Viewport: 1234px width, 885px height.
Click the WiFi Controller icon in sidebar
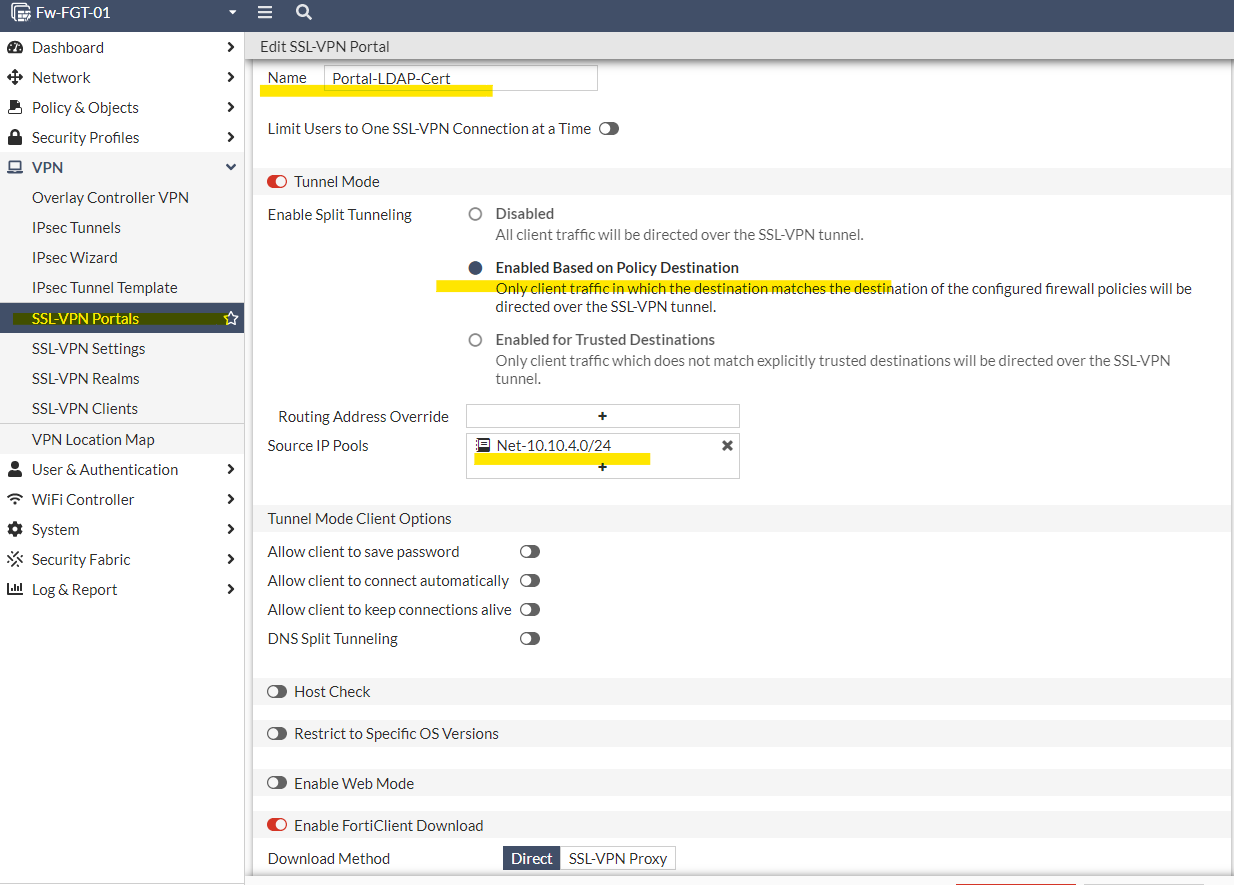[17, 499]
